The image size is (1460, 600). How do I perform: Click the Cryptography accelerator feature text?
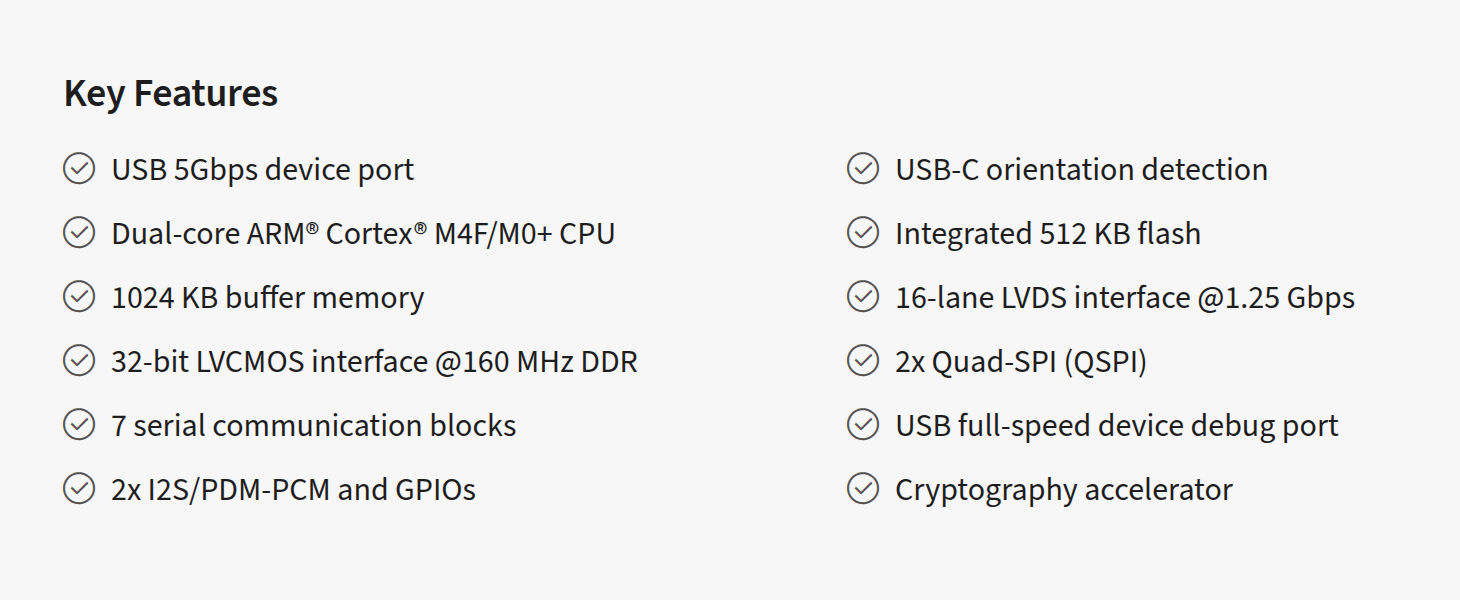(1063, 490)
